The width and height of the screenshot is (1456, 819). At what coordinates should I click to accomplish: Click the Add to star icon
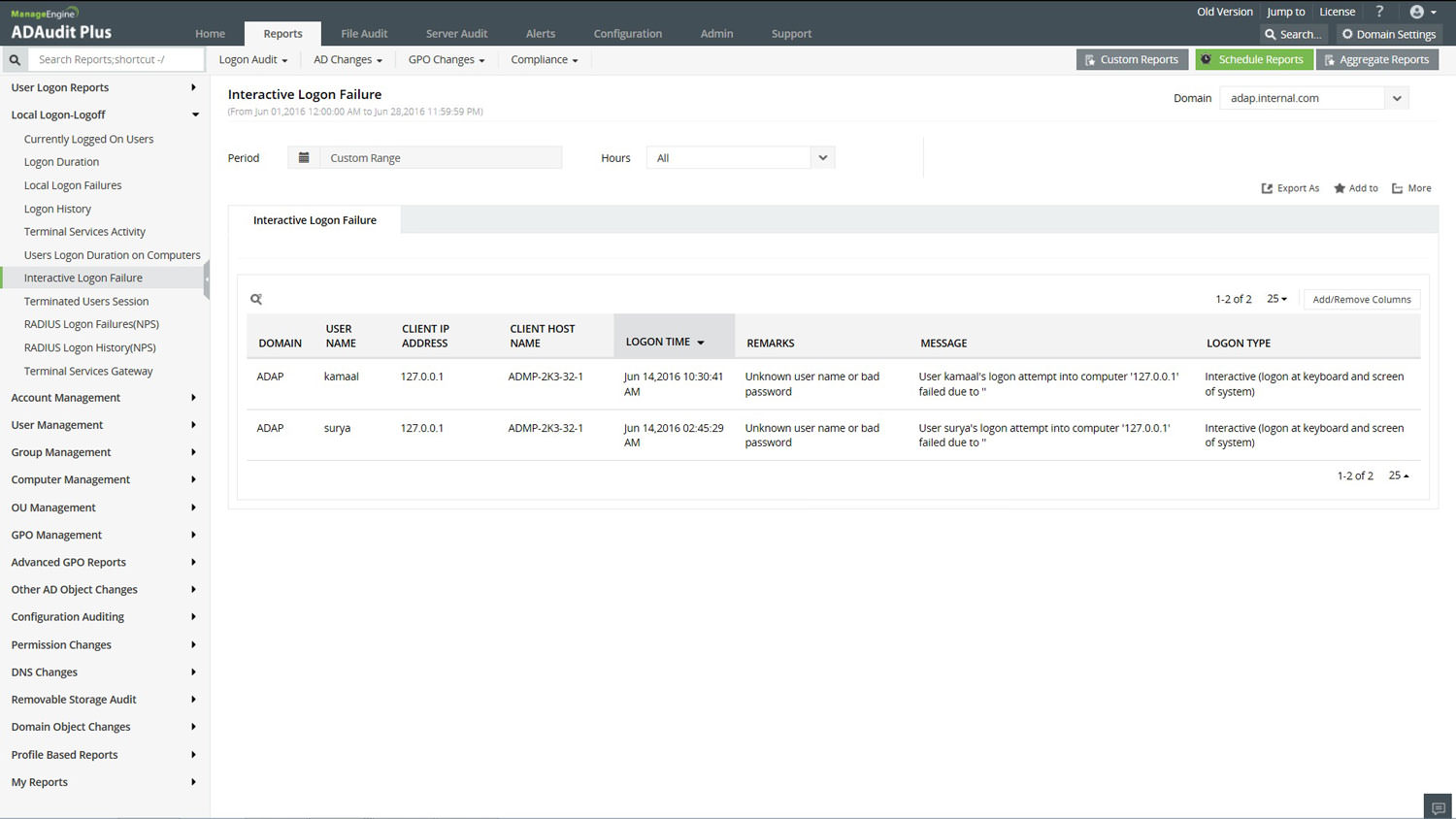tap(1340, 188)
